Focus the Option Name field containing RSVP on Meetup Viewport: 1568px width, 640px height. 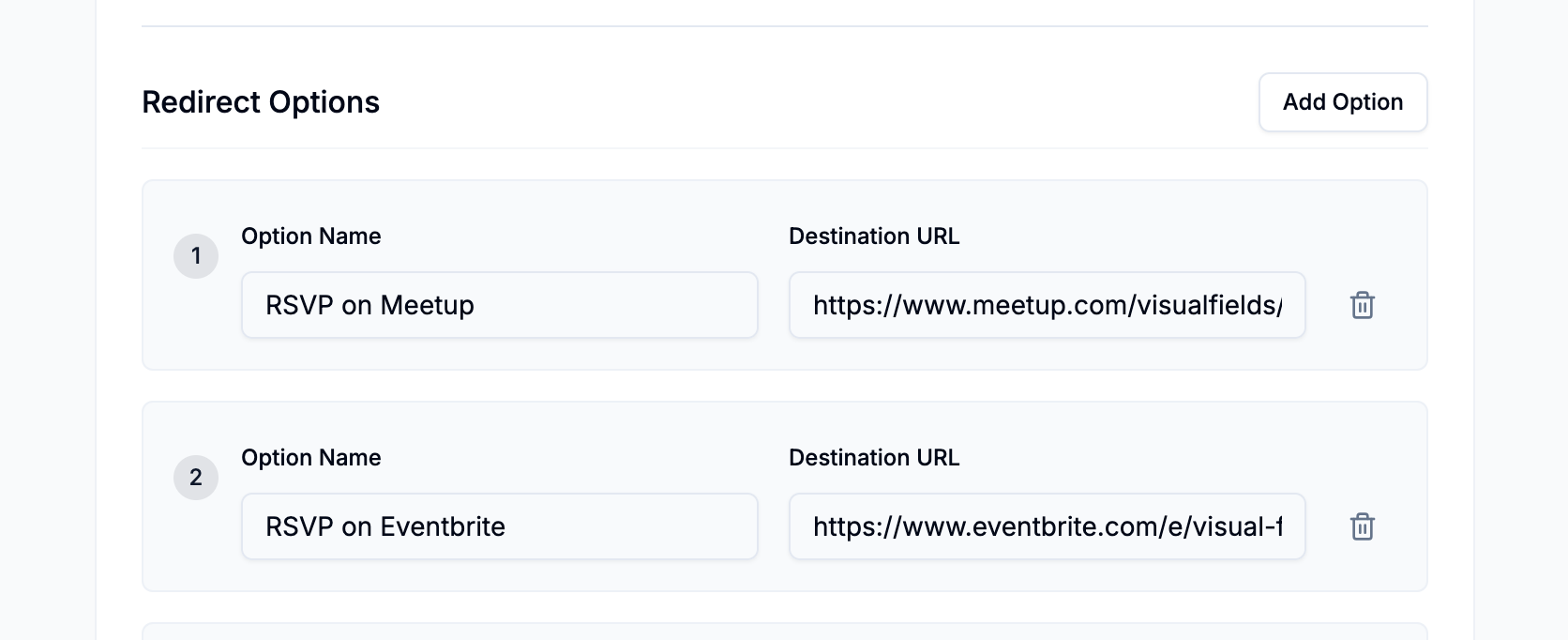click(500, 305)
